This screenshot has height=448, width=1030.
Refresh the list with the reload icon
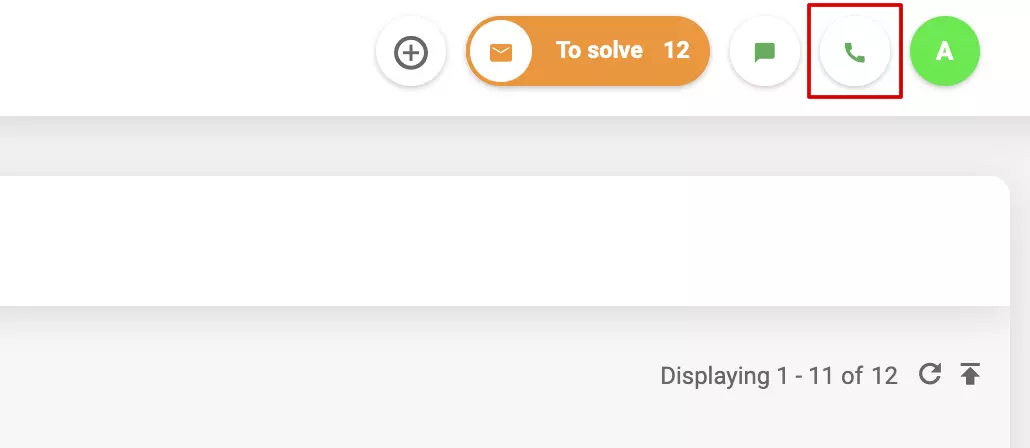(930, 375)
